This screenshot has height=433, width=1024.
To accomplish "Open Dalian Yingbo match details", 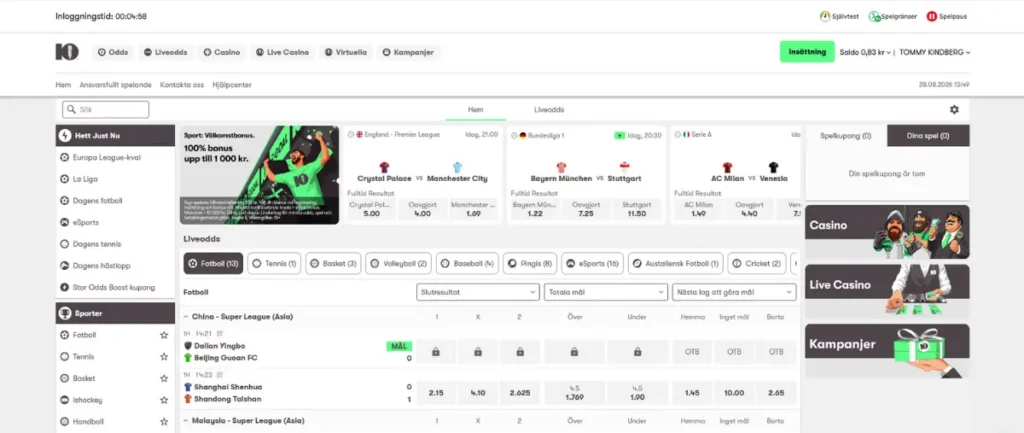I will click(219, 345).
